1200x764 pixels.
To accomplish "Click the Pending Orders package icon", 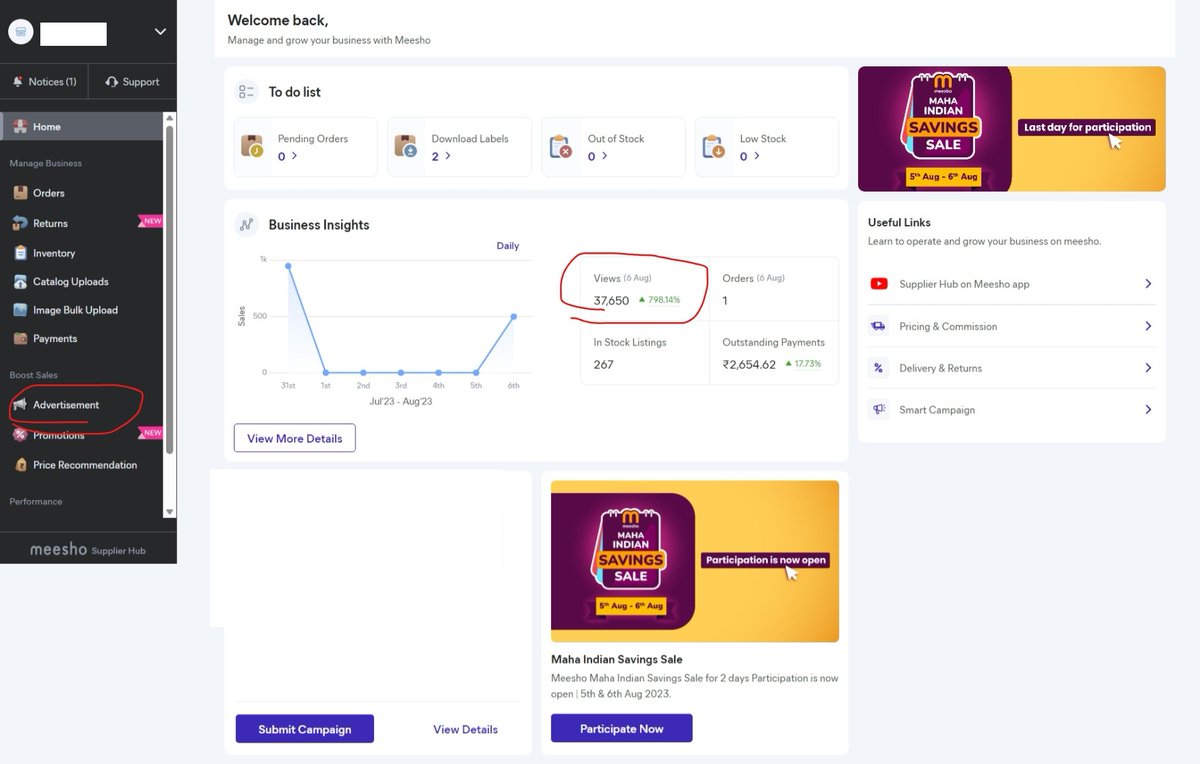I will tap(253, 147).
